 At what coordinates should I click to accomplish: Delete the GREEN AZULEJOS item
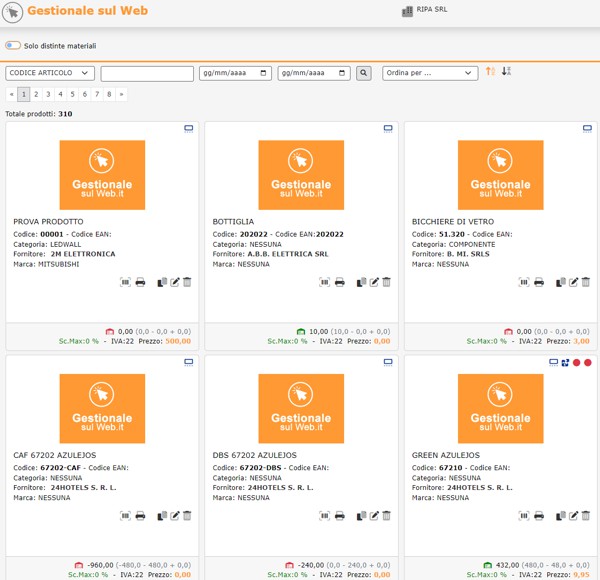coord(586,516)
